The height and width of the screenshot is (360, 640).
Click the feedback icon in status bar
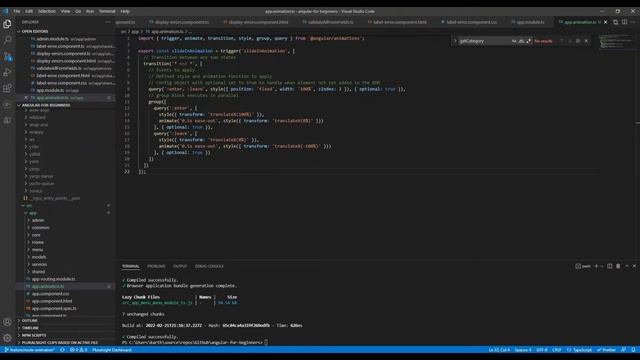point(624,350)
